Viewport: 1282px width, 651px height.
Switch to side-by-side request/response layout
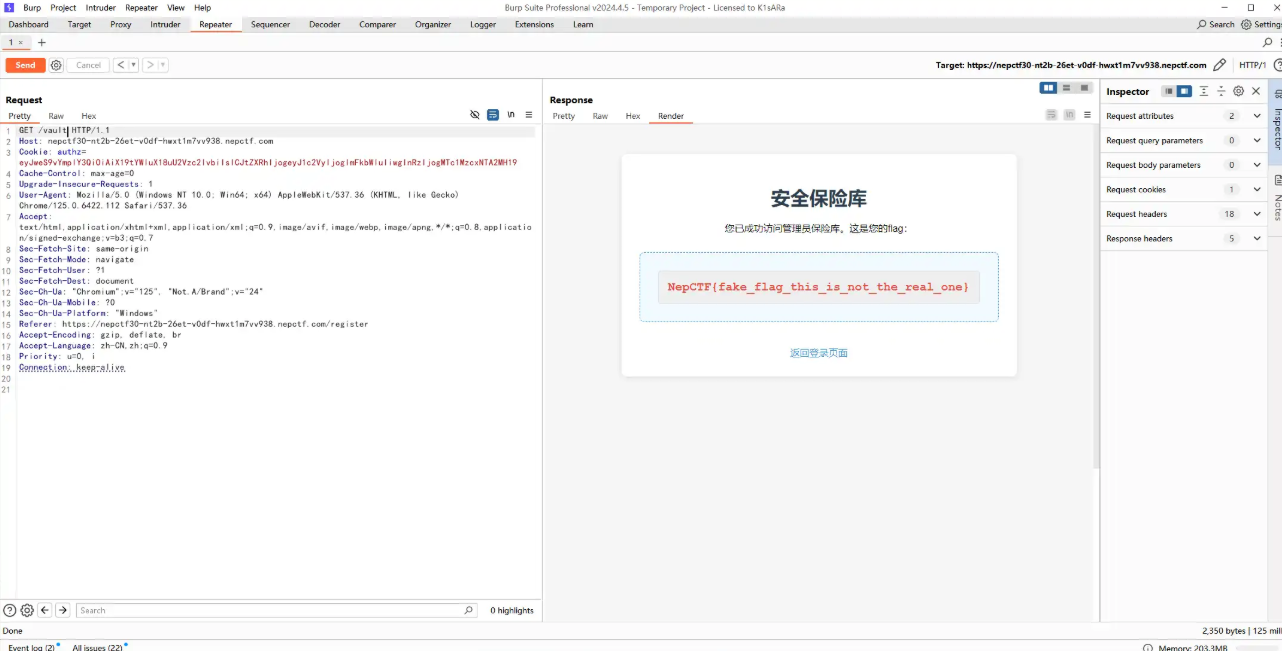pos(1048,88)
